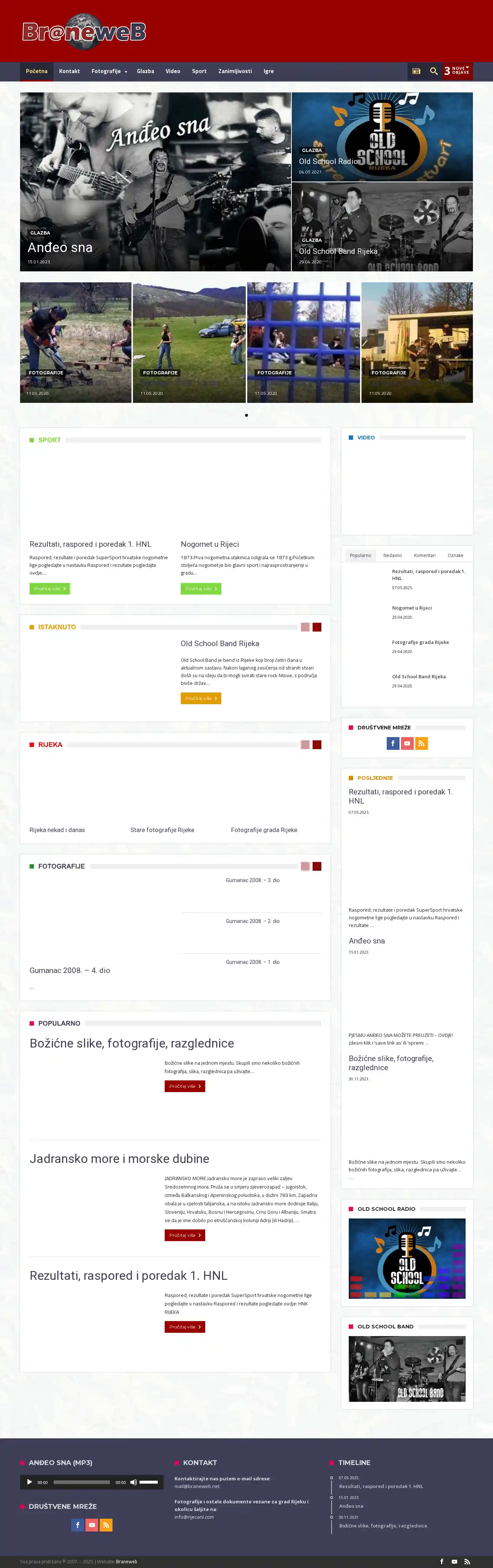
Task: Open the Jadransko more i morske dubine article
Action: (x=119, y=1159)
